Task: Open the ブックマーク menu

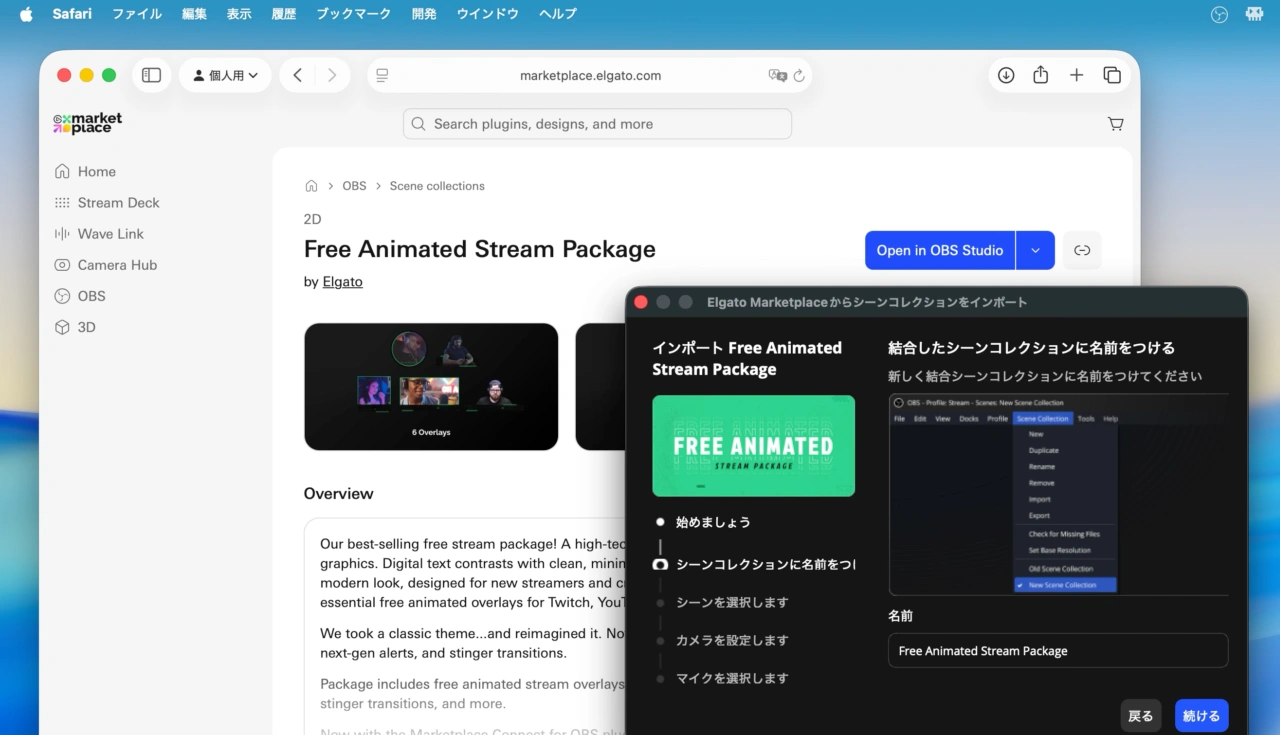Action: click(353, 14)
